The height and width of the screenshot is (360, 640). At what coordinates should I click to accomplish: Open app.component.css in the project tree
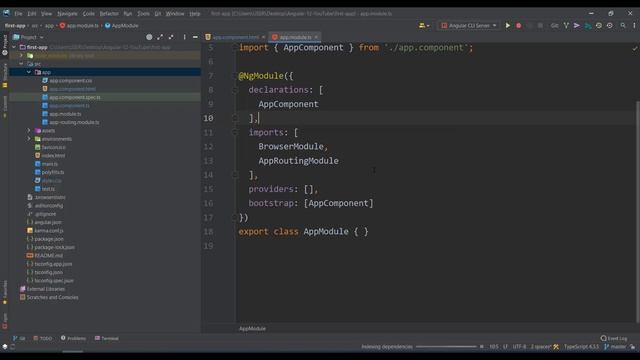pos(70,80)
